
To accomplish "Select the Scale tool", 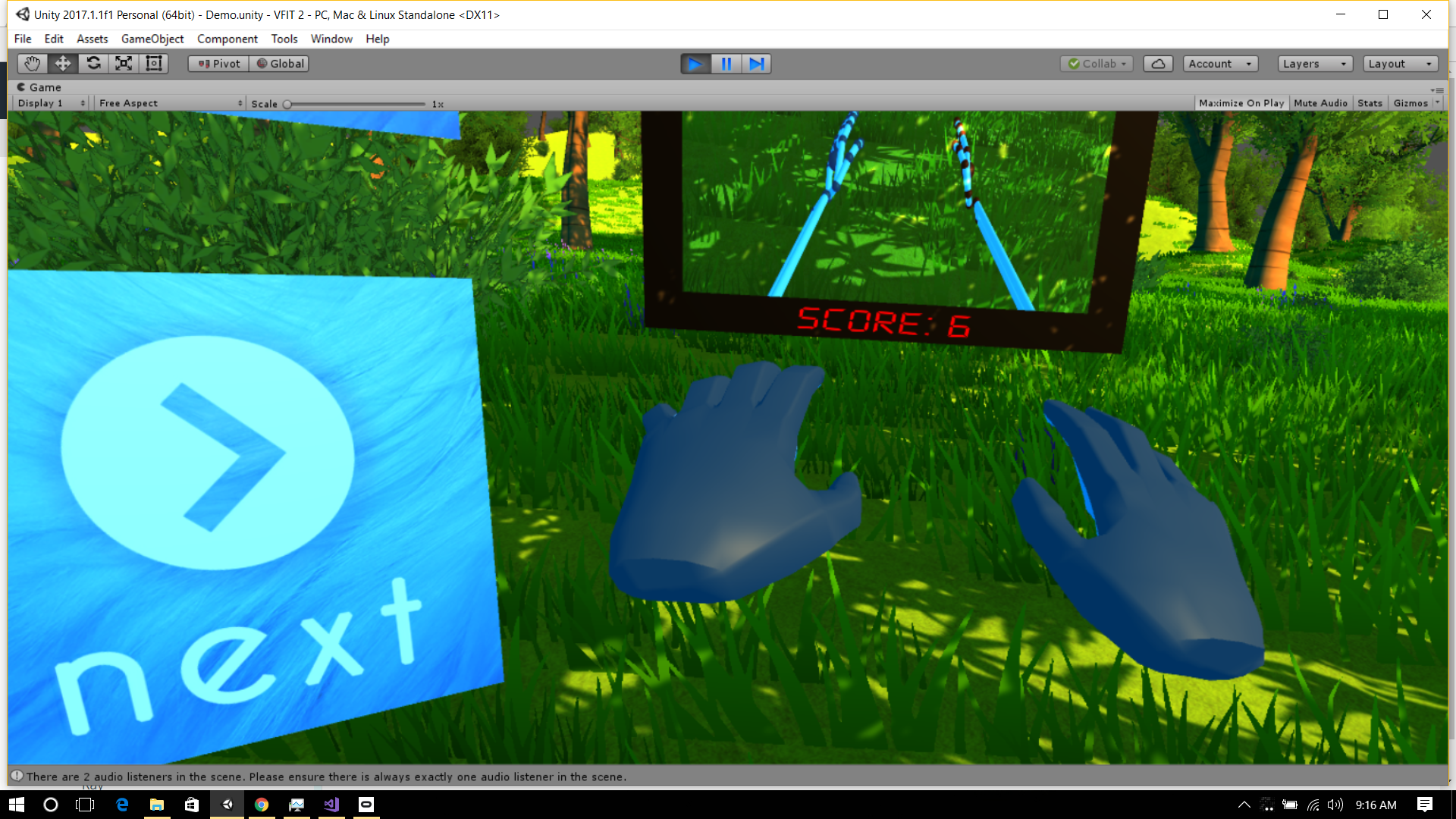I will (x=124, y=64).
